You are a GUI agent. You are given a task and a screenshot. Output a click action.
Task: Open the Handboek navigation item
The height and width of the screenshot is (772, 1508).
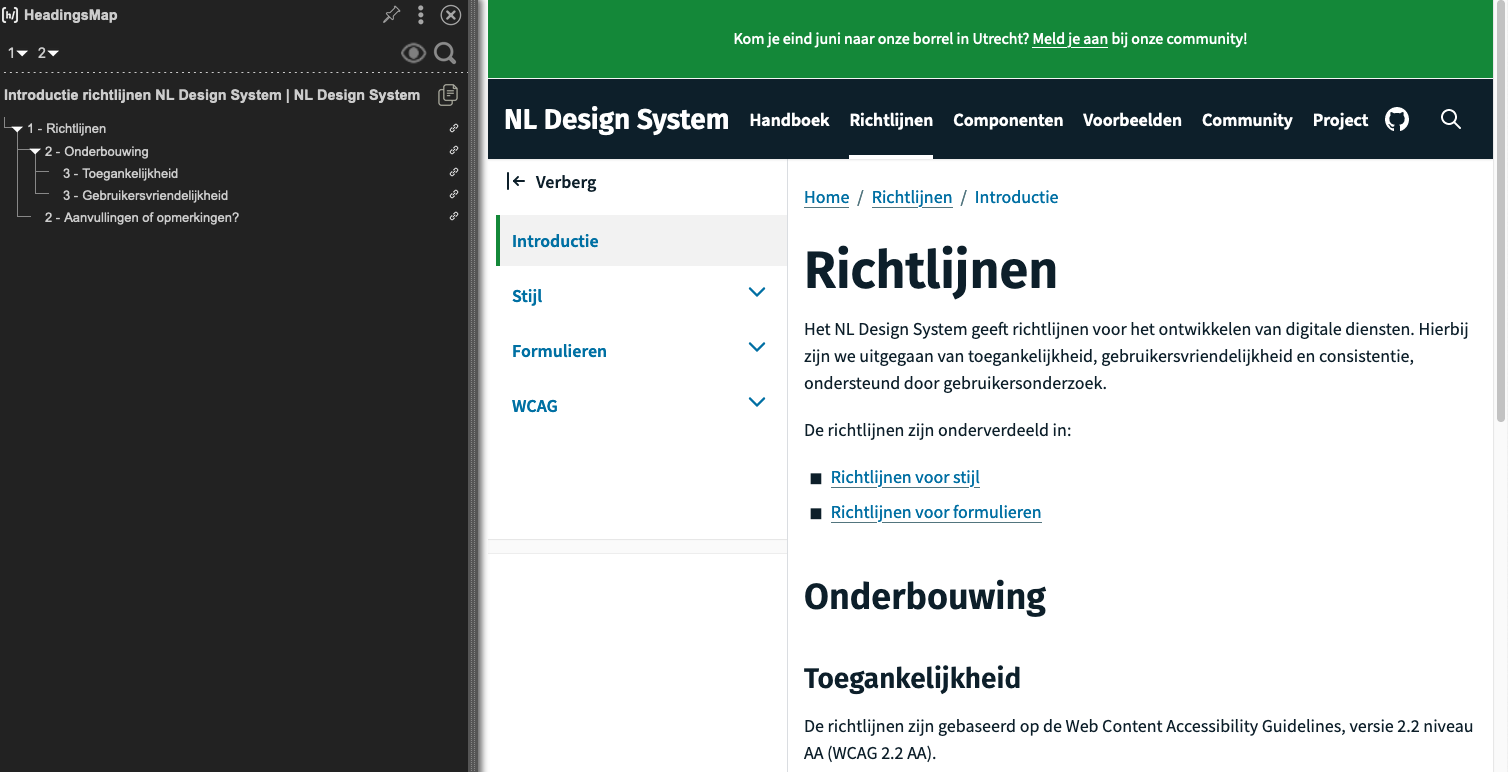click(789, 120)
